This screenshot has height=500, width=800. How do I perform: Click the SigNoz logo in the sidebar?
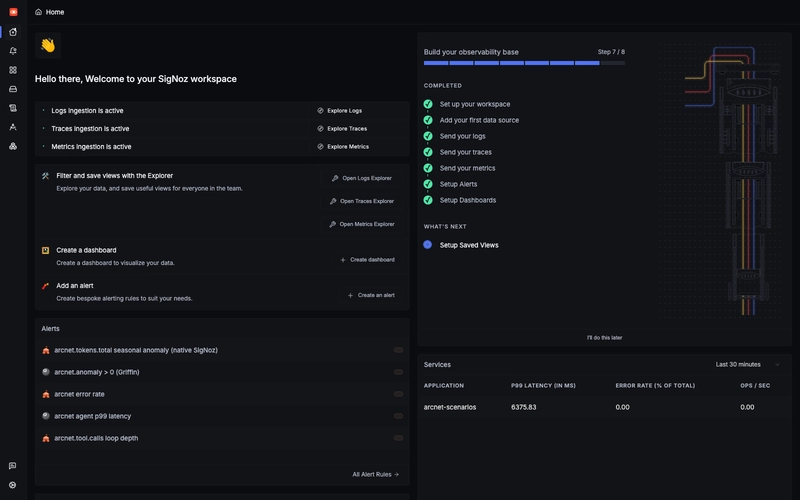click(13, 12)
